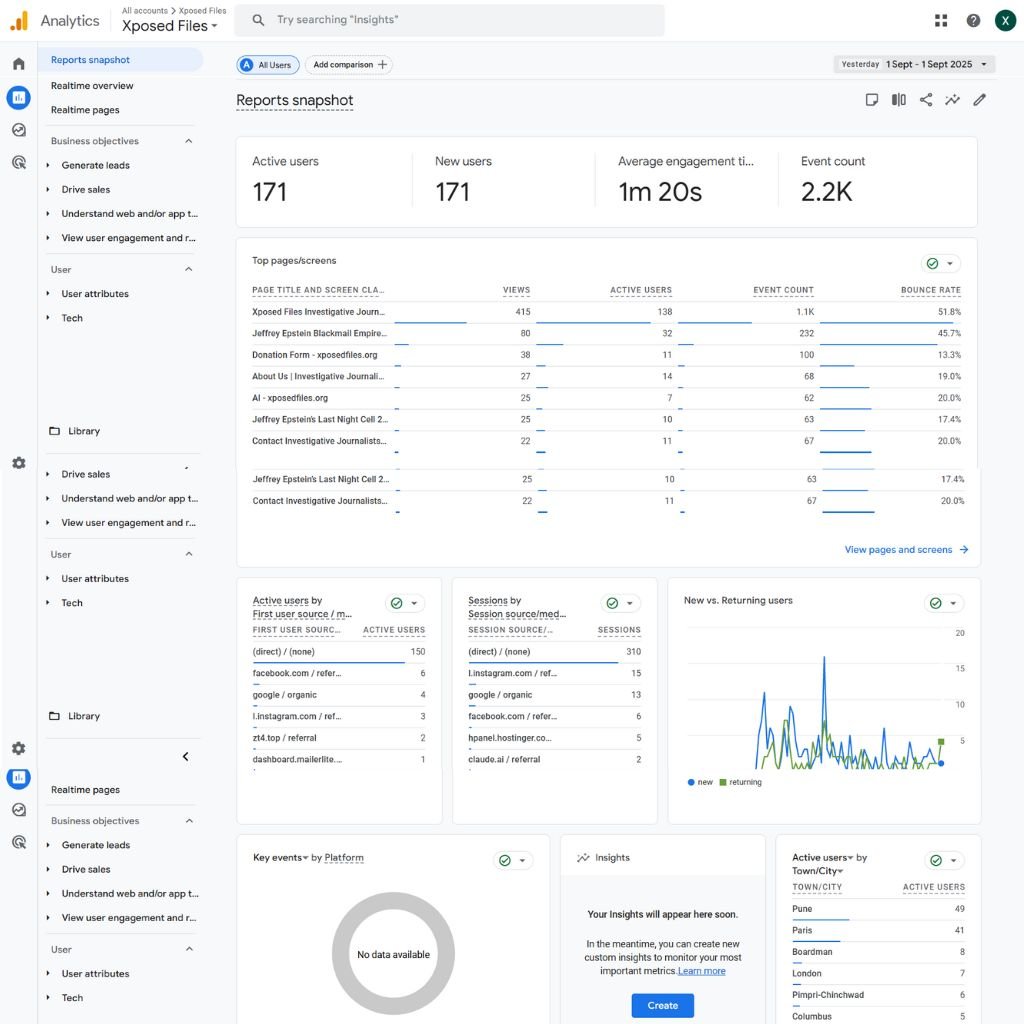Open the Google apps grid icon
This screenshot has height=1024, width=1024.
click(941, 20)
